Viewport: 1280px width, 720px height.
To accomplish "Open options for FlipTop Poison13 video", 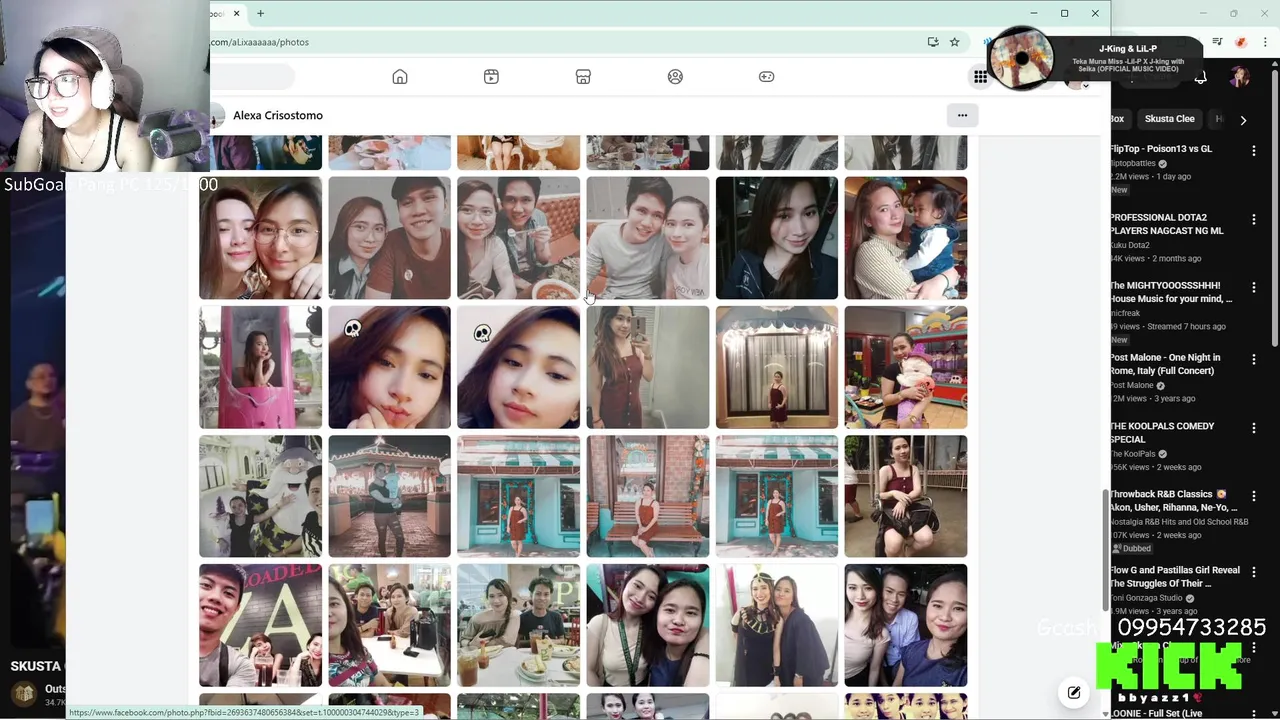I will point(1254,150).
